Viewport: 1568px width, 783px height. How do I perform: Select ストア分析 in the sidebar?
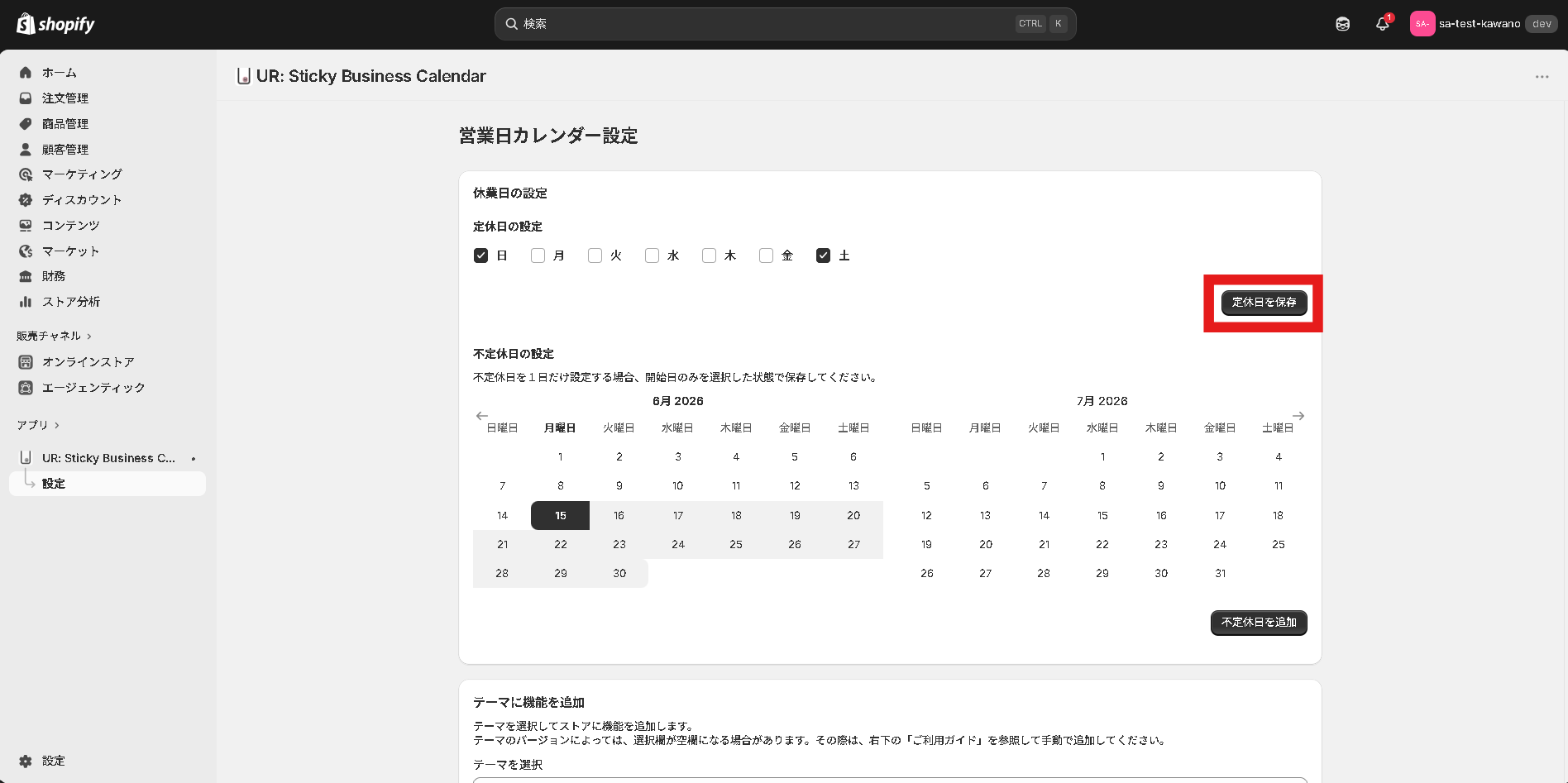[108, 302]
